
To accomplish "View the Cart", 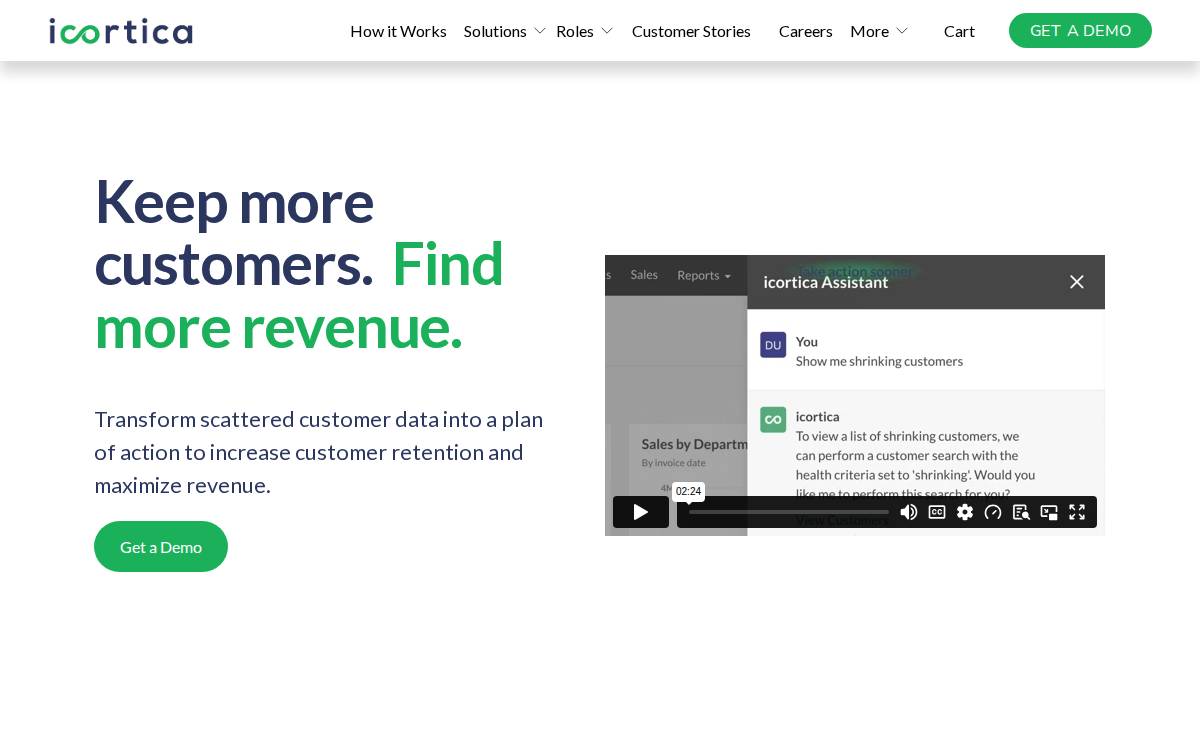I will [x=959, y=31].
